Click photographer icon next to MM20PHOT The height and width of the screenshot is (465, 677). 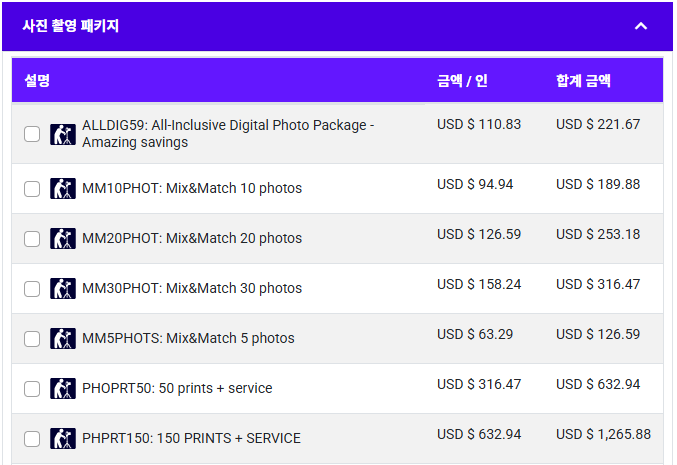(63, 238)
